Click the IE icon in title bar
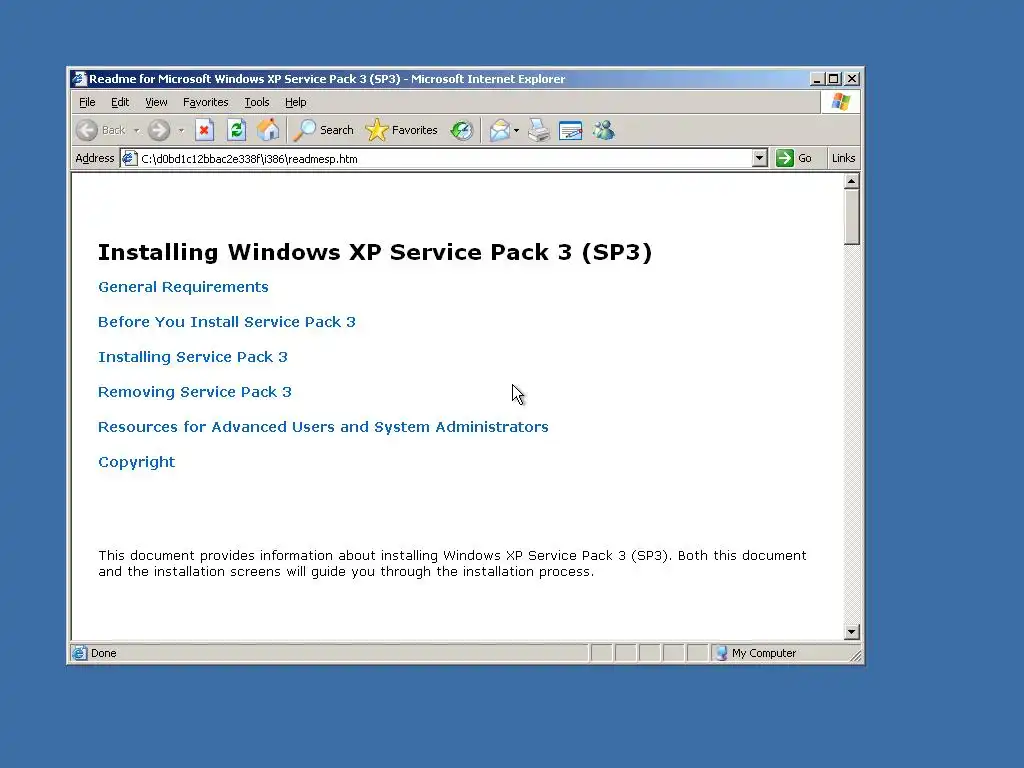The width and height of the screenshot is (1024, 768). pyautogui.click(x=80, y=79)
